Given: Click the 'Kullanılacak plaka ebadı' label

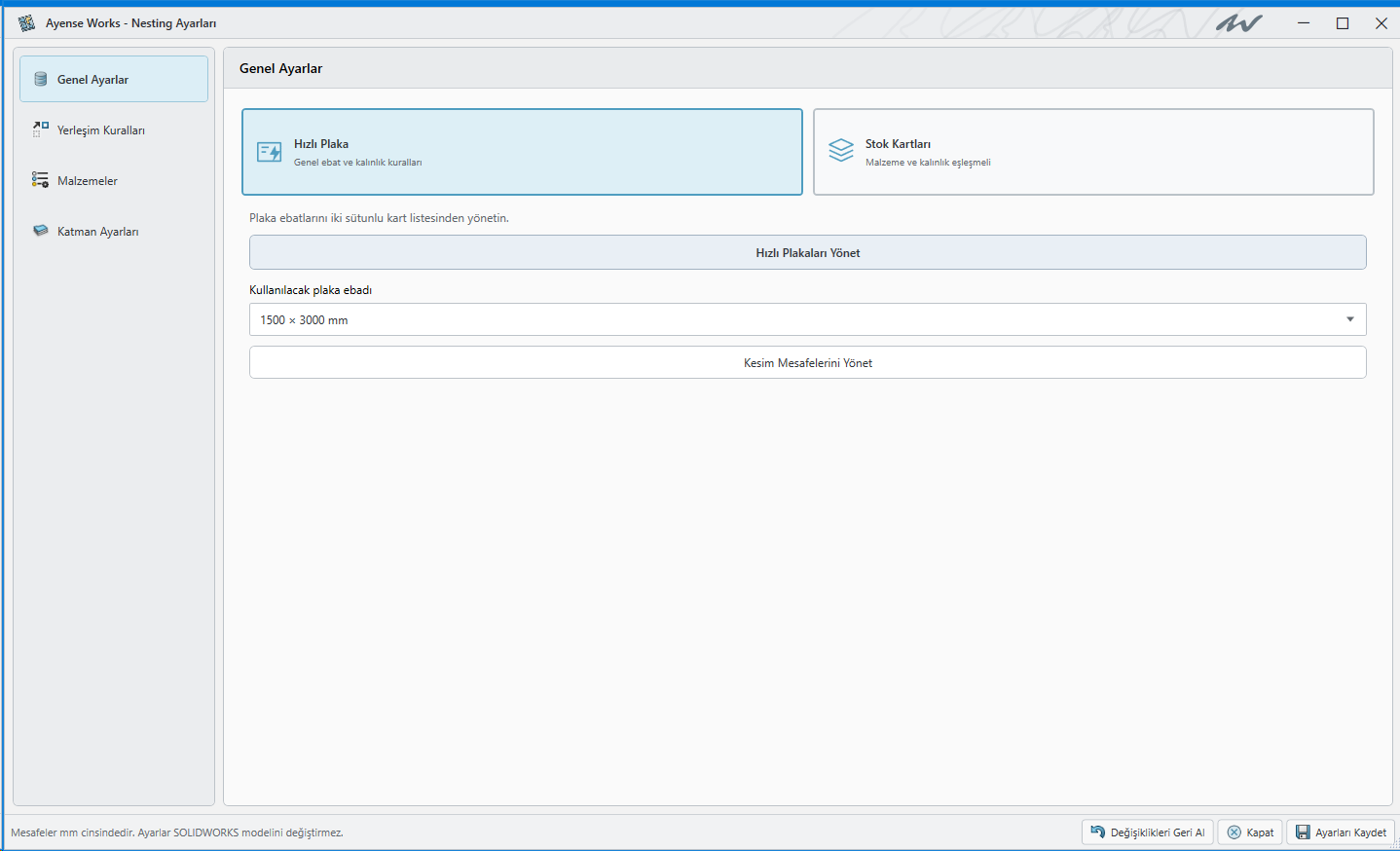Looking at the screenshot, I should 311,290.
